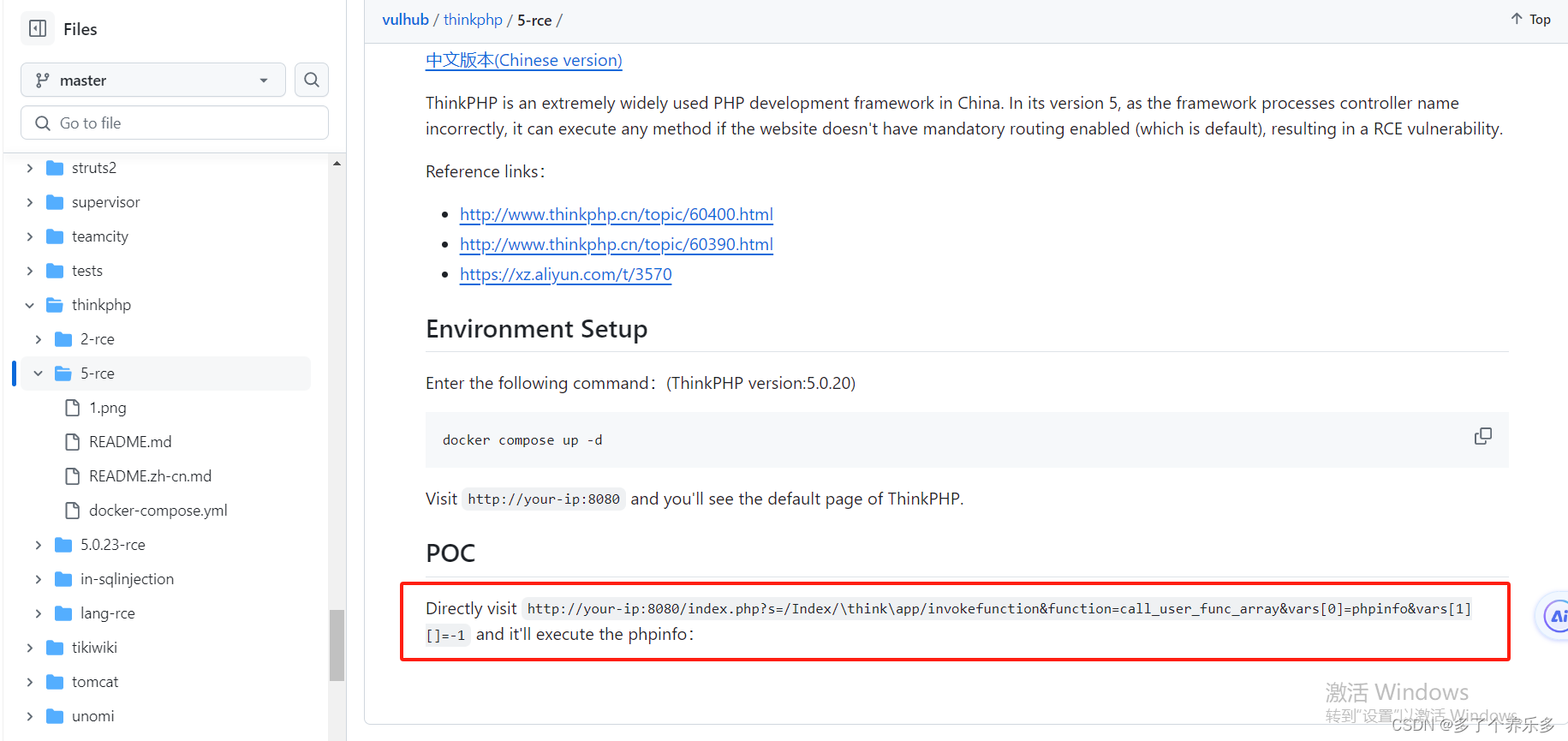
Task: Expand the teamcity folder chevron
Action: pyautogui.click(x=30, y=236)
